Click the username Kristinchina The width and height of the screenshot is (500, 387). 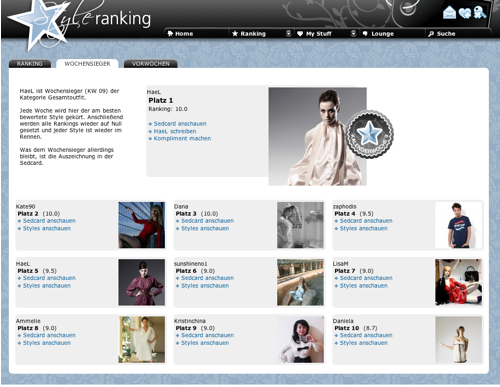190,321
